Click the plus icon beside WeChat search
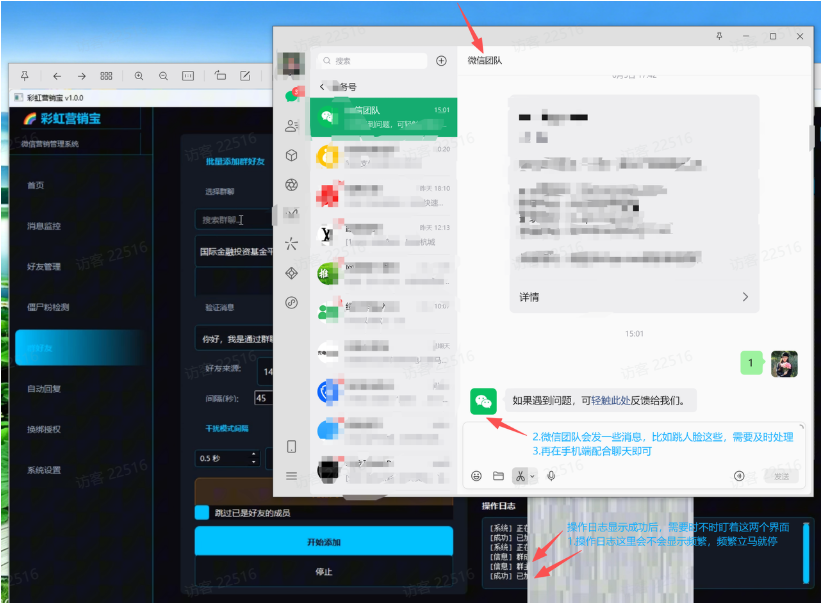This screenshot has height=603, width=821. click(x=441, y=61)
